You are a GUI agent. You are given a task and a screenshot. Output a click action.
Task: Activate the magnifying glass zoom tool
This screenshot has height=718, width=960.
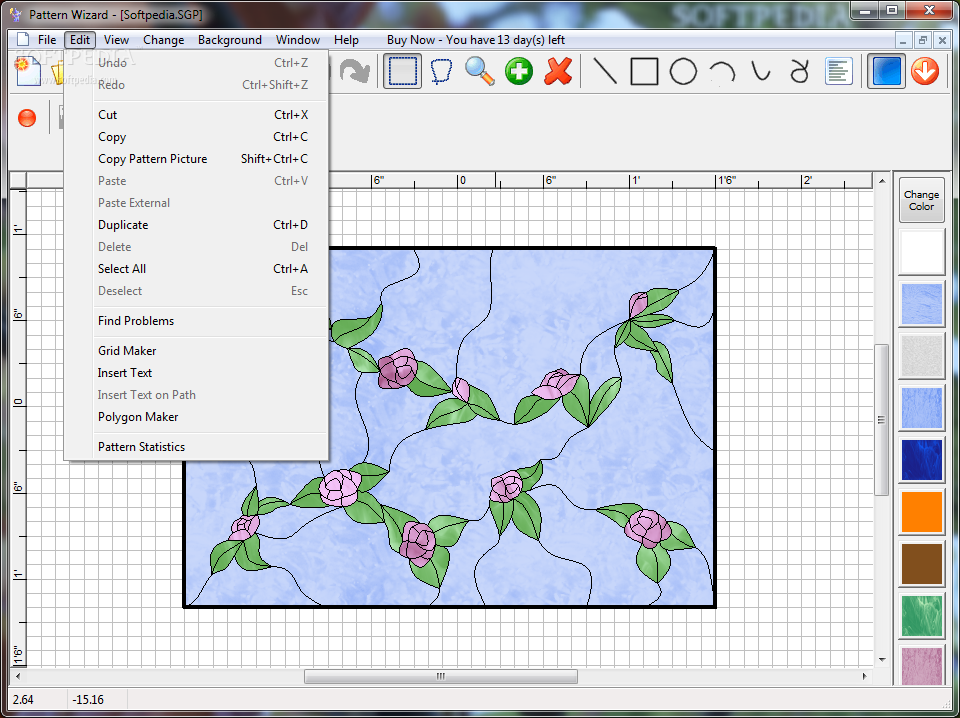point(479,72)
